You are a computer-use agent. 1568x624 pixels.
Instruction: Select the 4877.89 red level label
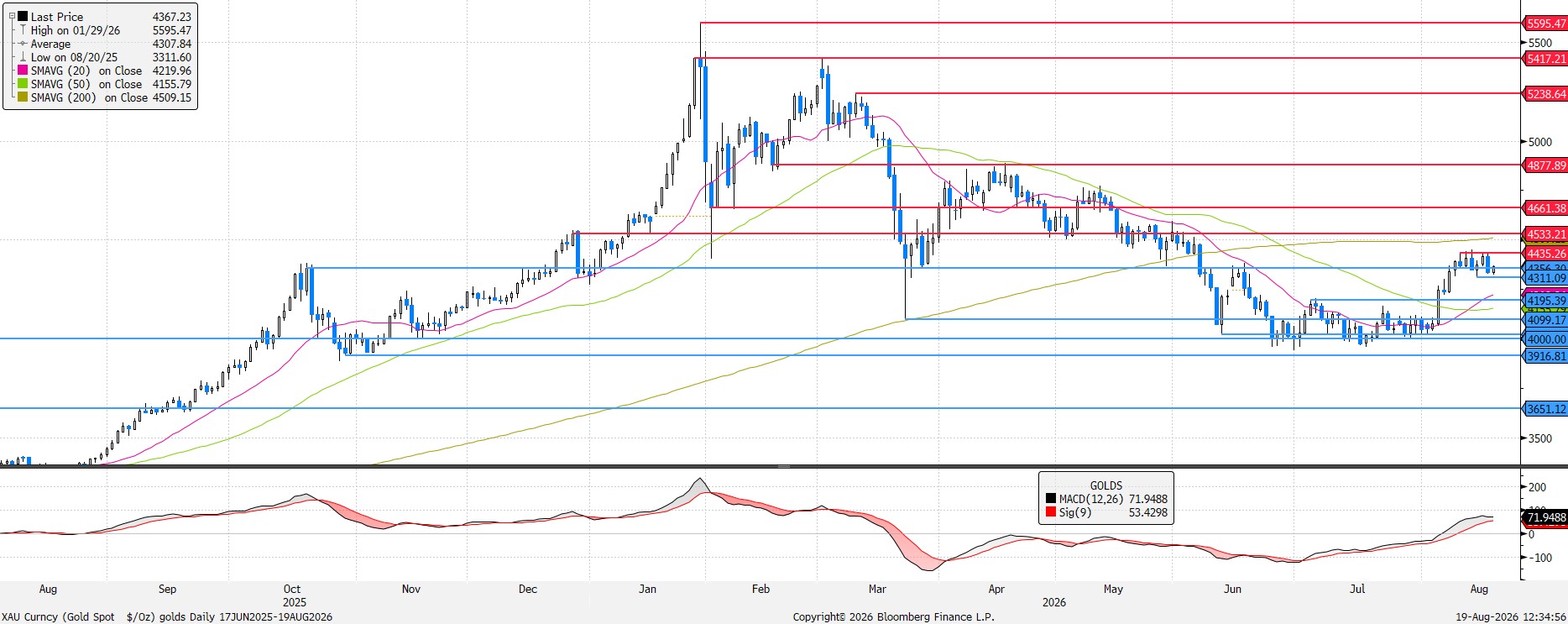(1545, 165)
